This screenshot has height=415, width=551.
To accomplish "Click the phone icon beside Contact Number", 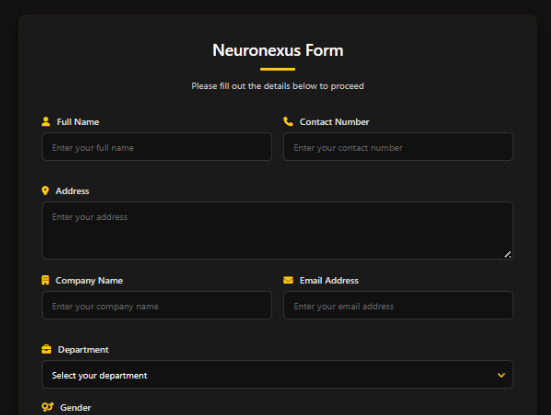I will 288,122.
